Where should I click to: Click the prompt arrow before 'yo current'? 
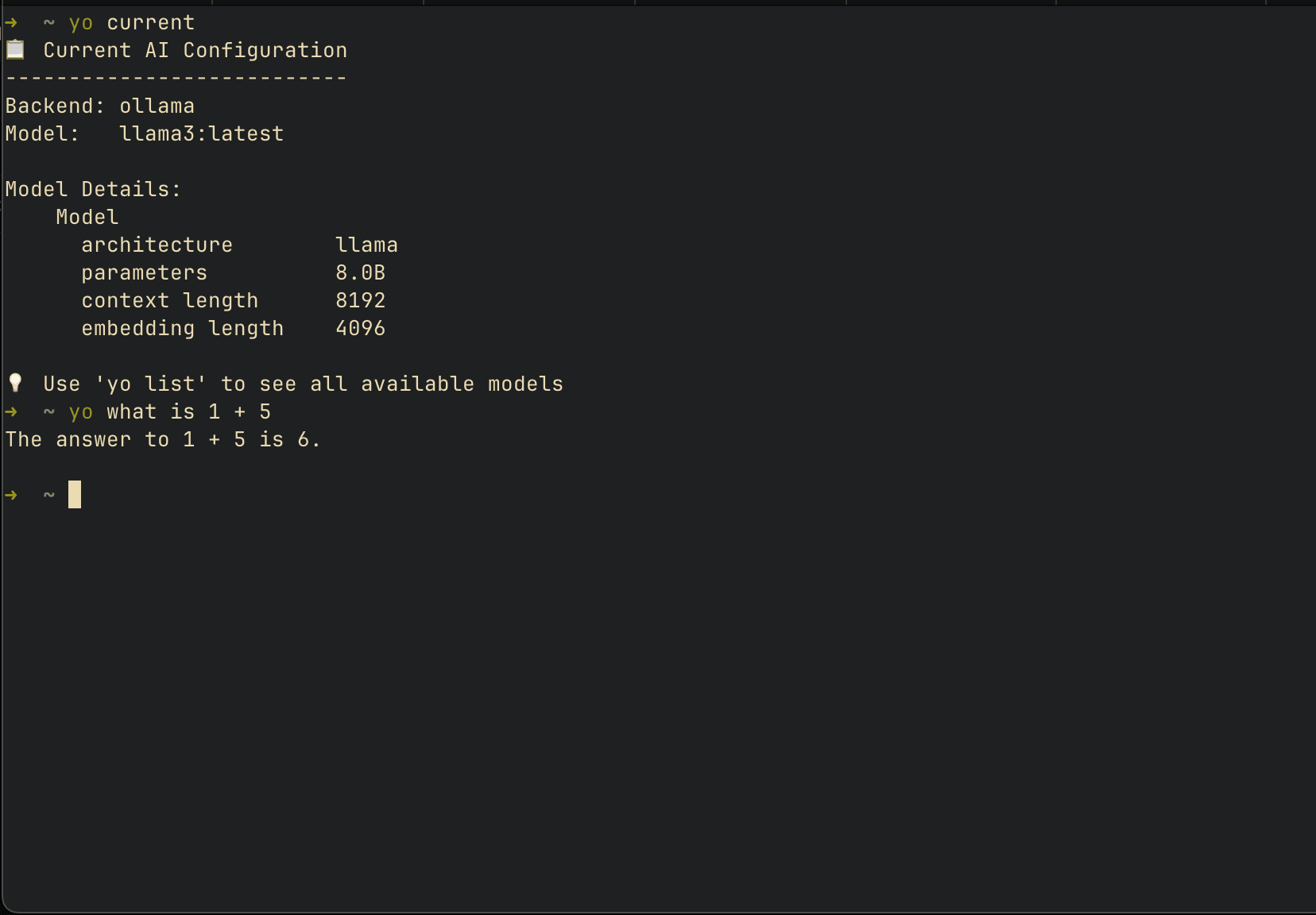11,23
